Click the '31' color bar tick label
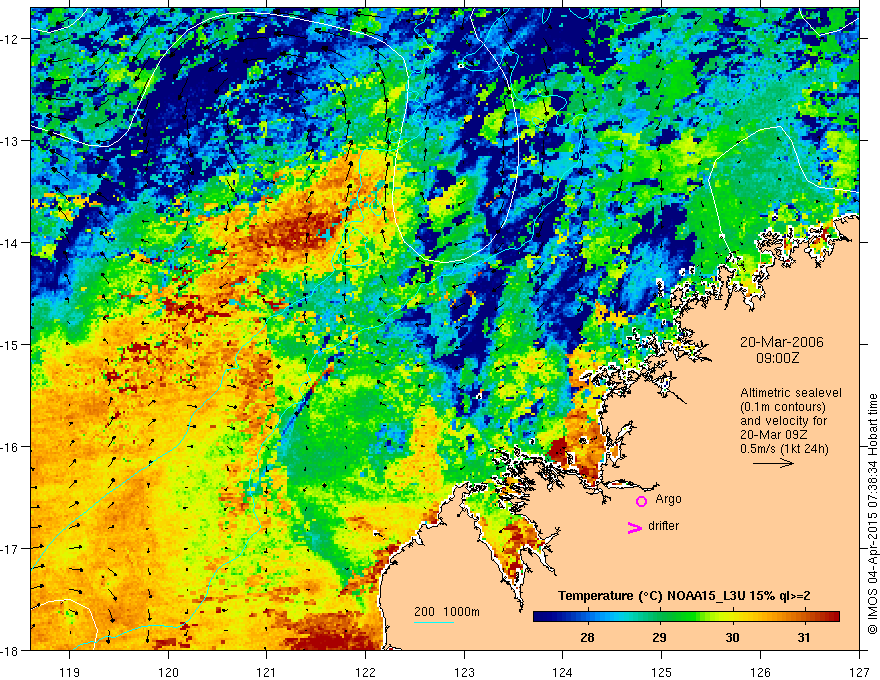 (x=804, y=637)
